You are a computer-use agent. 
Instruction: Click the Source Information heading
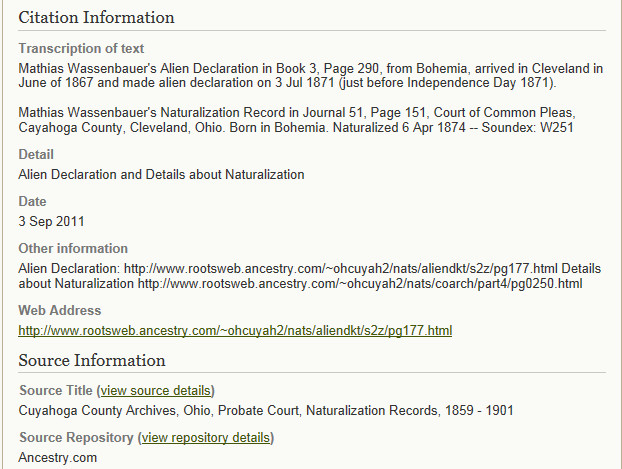92,360
